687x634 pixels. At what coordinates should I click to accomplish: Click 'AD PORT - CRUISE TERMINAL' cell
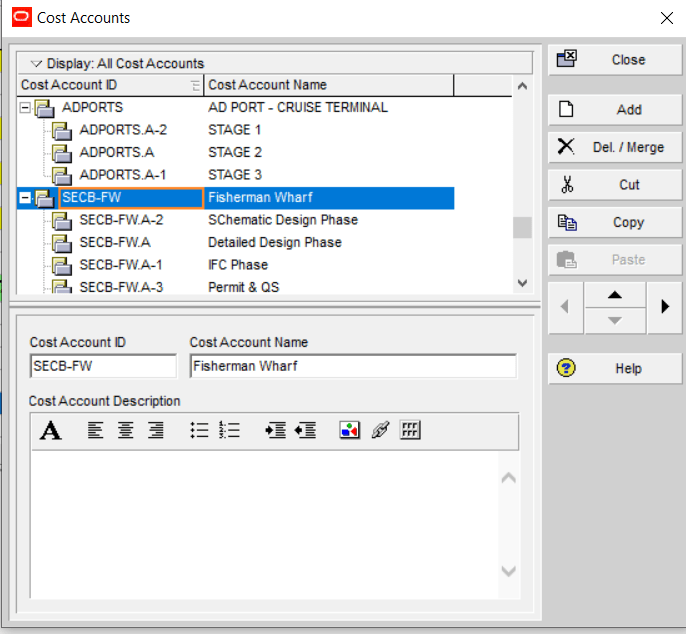(x=329, y=107)
